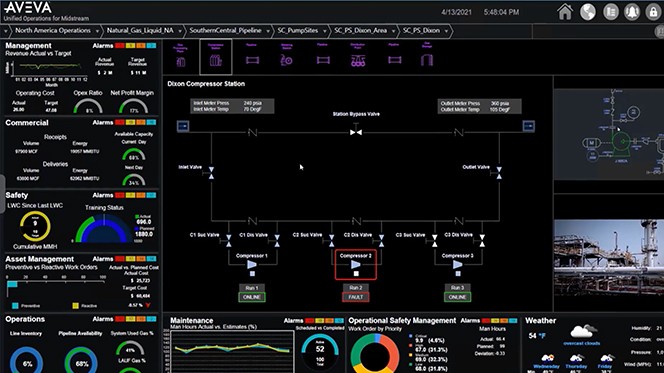
Task: Open the globe map view icon
Action: pos(588,12)
